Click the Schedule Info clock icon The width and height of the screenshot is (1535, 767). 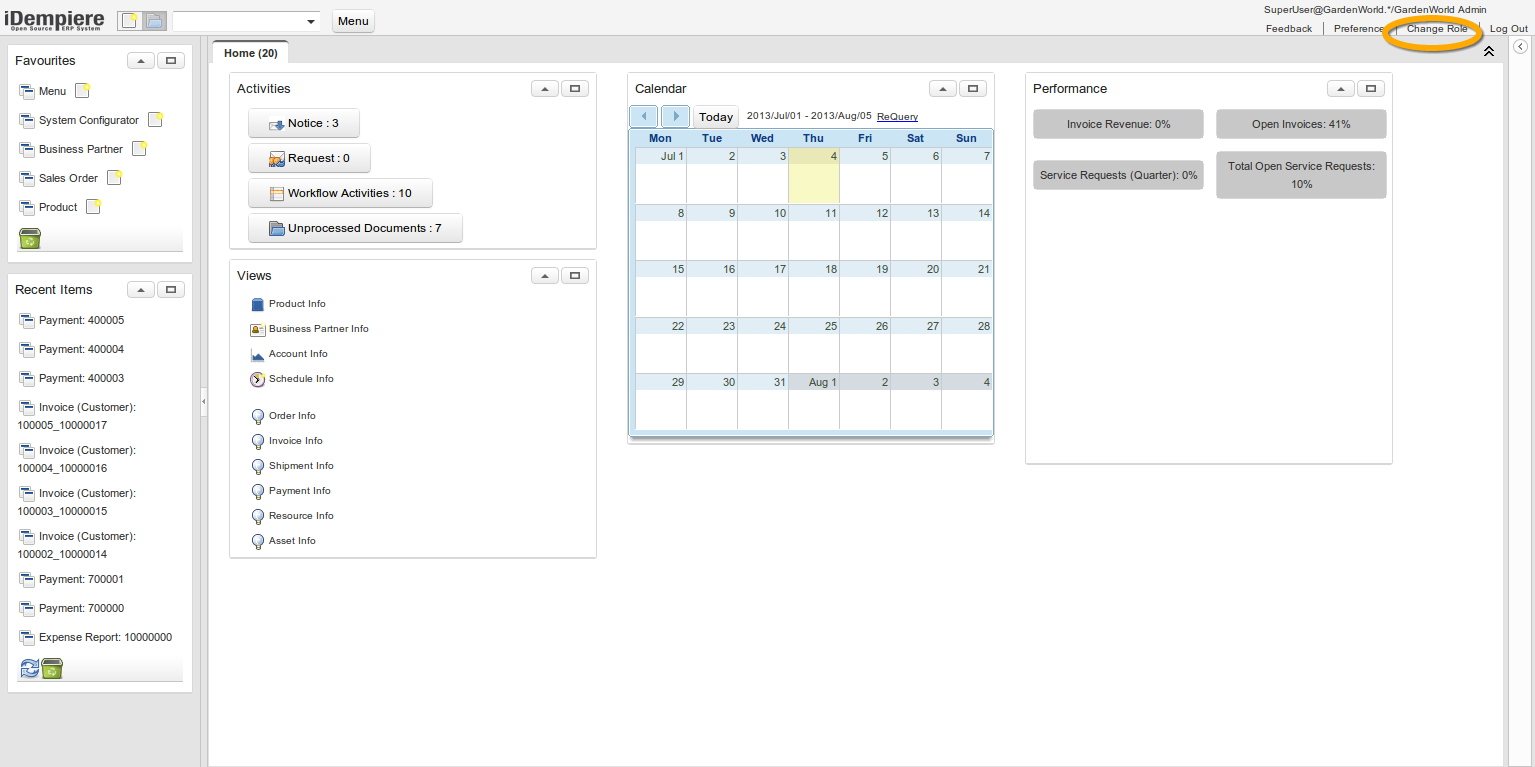tap(257, 379)
